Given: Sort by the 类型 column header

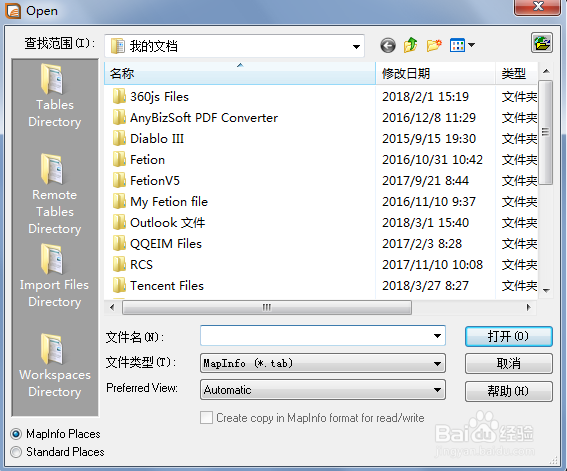Looking at the screenshot, I should [x=516, y=74].
